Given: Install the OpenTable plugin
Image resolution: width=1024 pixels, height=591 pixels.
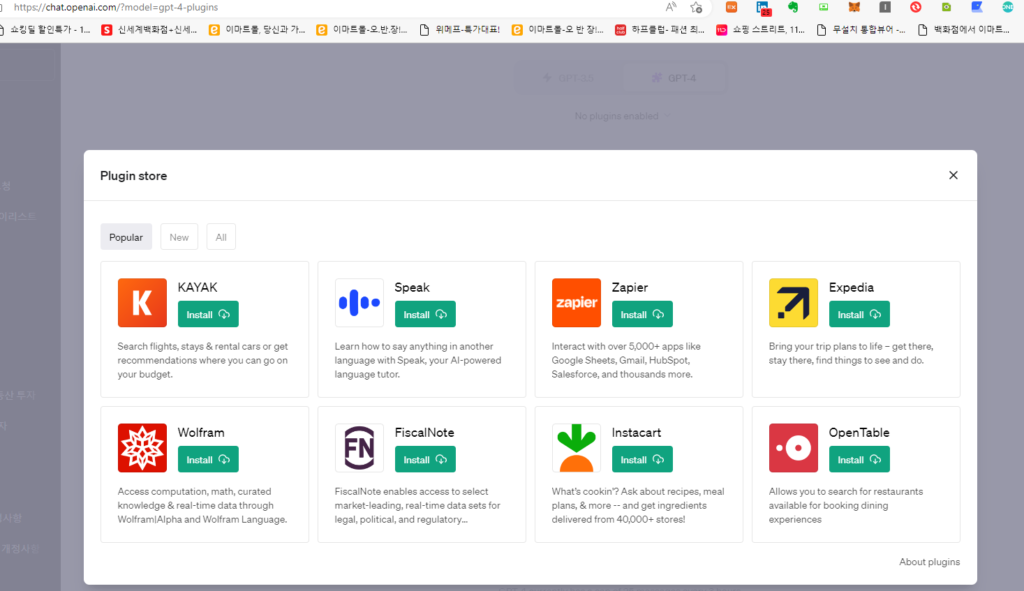Looking at the screenshot, I should coord(859,460).
